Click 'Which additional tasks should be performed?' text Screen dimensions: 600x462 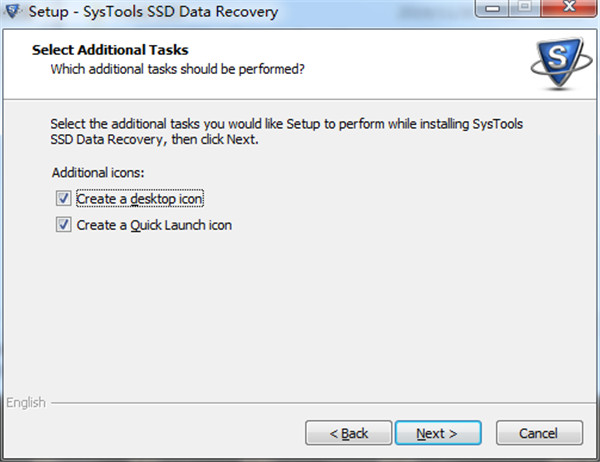tap(178, 69)
